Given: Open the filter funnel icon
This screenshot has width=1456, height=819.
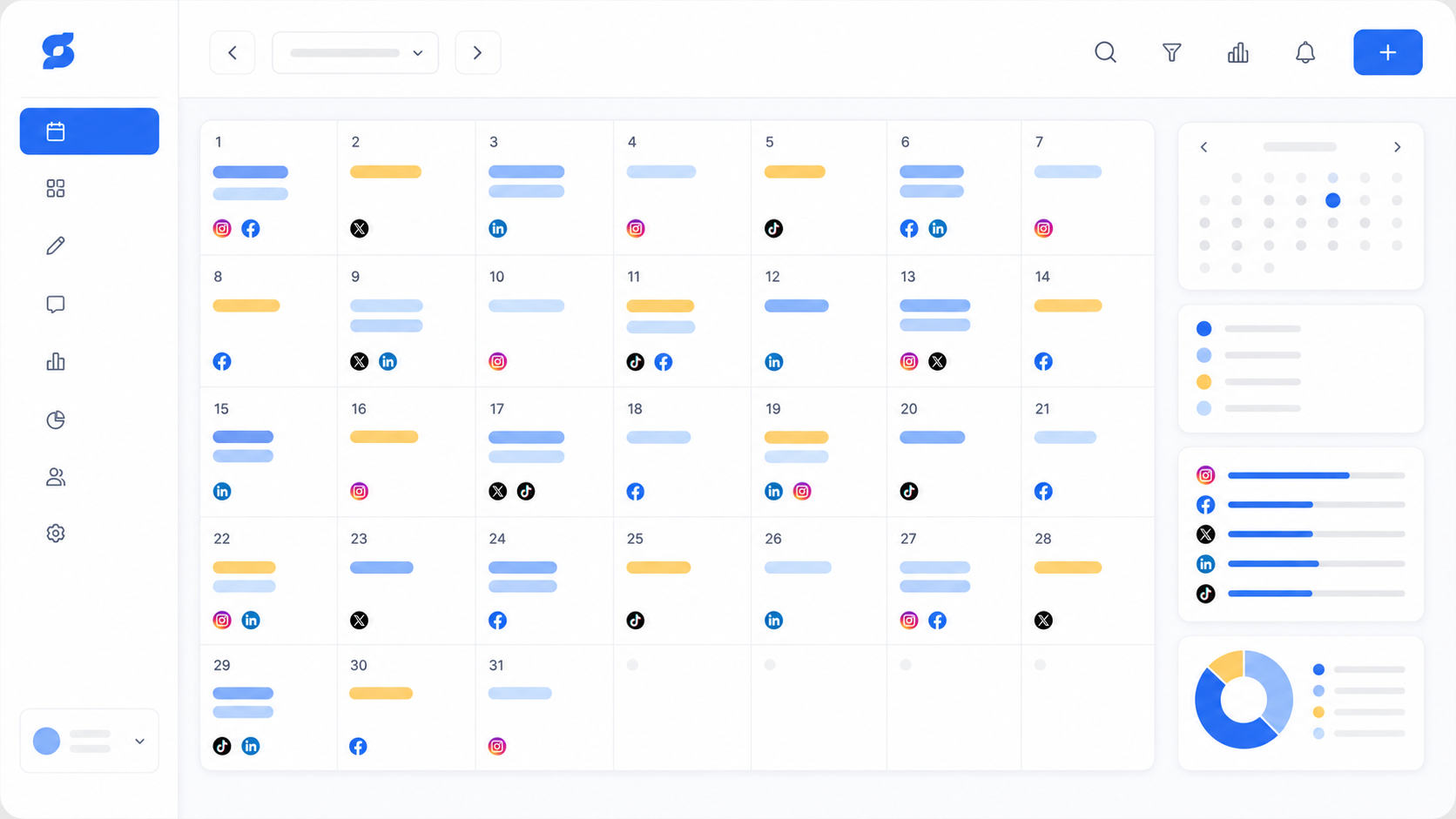Looking at the screenshot, I should [1171, 52].
